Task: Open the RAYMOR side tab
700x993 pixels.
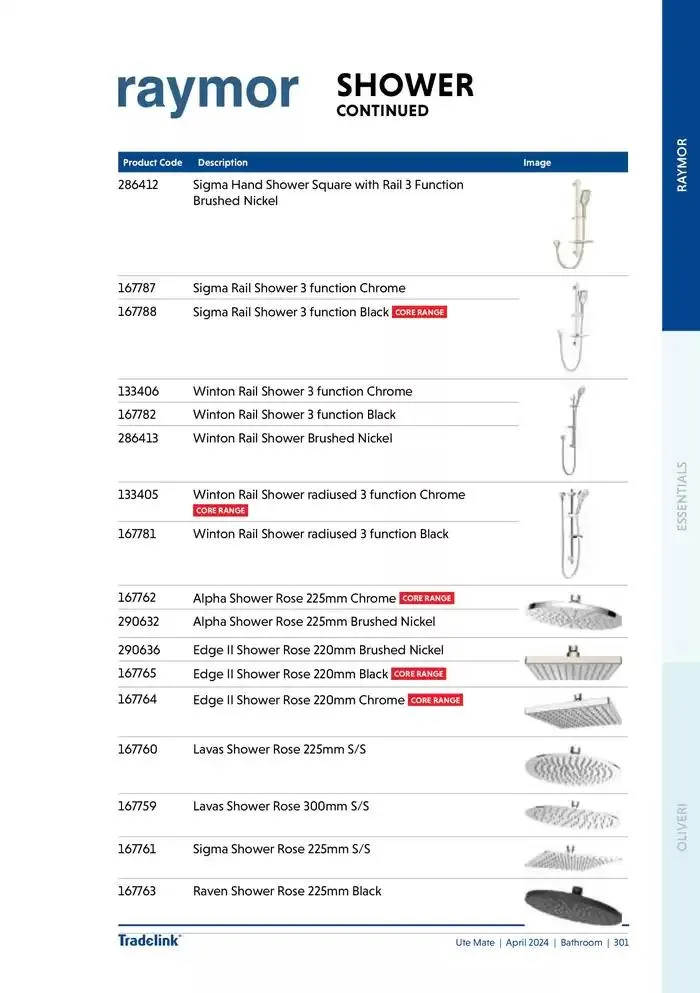Action: click(x=682, y=165)
